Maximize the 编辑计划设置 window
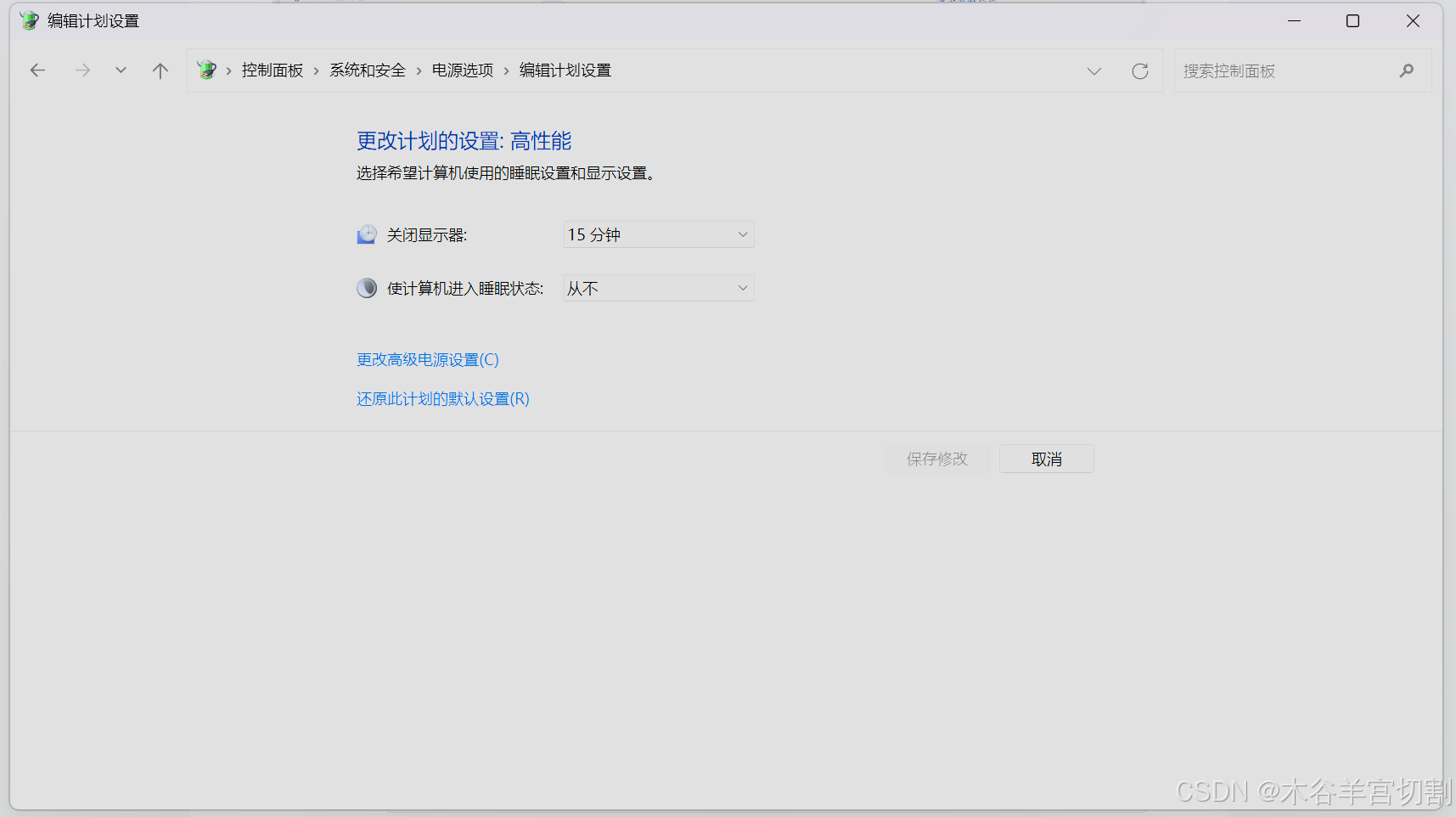1456x817 pixels. tap(1353, 20)
